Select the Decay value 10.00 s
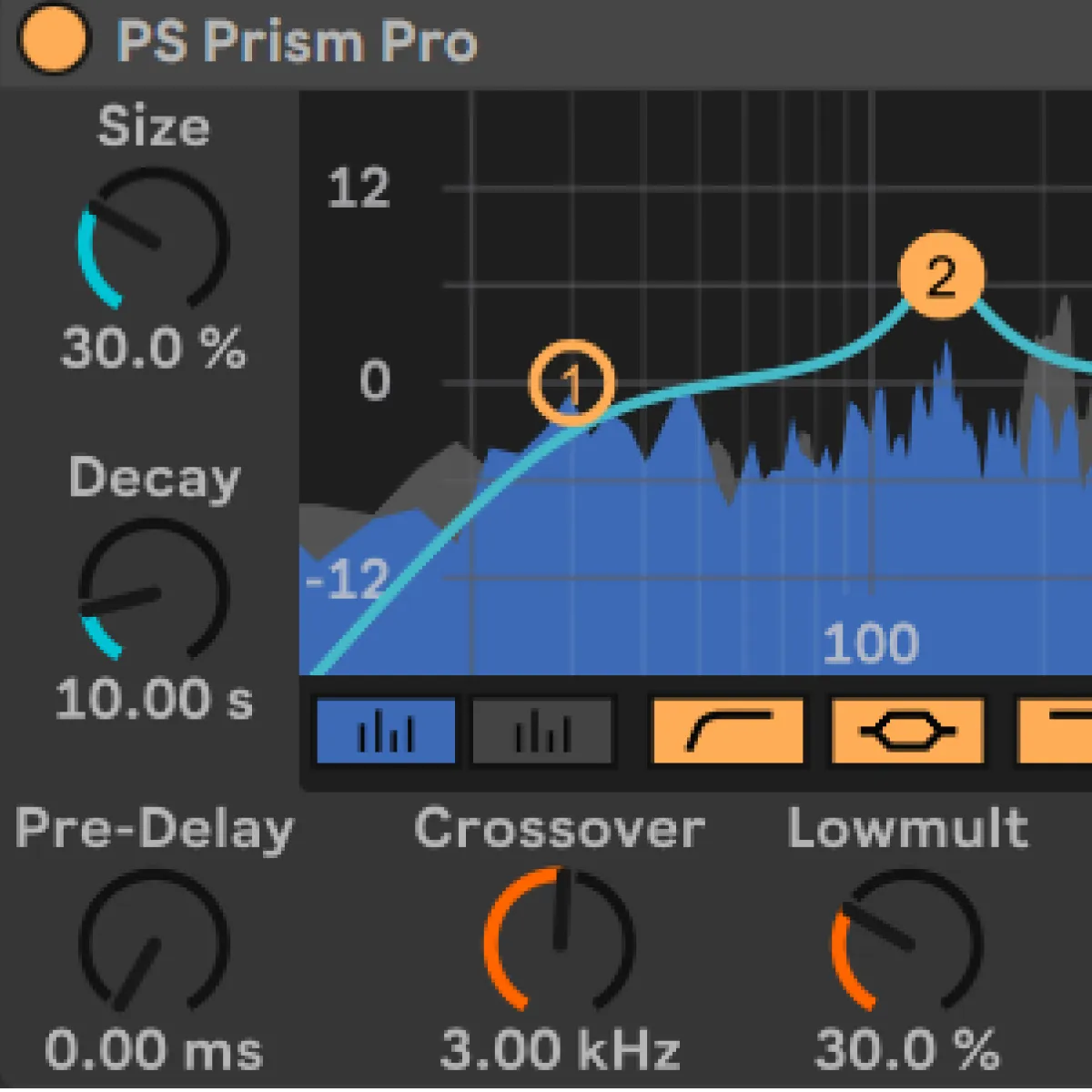Image resolution: width=1092 pixels, height=1092 pixels. pos(153,700)
